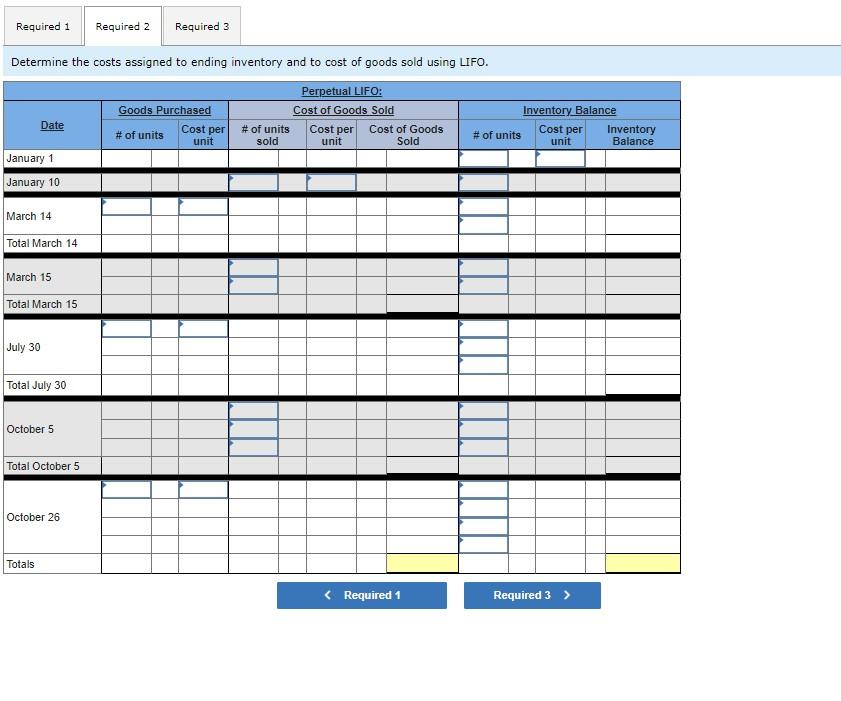Viewport: 841px width, 701px height.
Task: Click the Total March 14 row label
Action: [42, 243]
